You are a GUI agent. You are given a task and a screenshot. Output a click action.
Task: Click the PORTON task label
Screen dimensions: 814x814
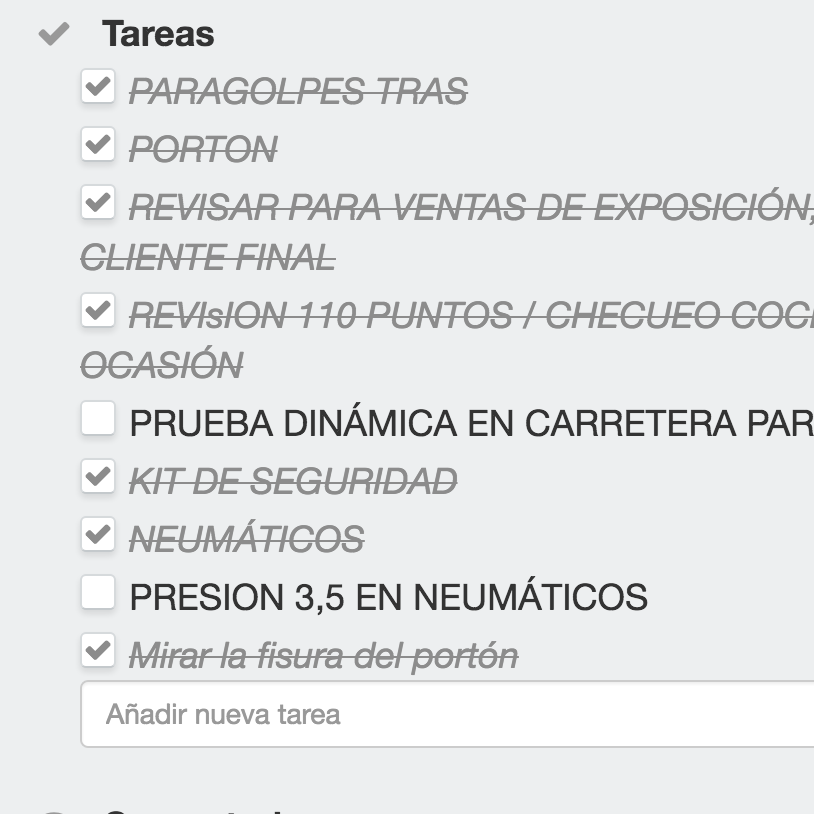[203, 150]
